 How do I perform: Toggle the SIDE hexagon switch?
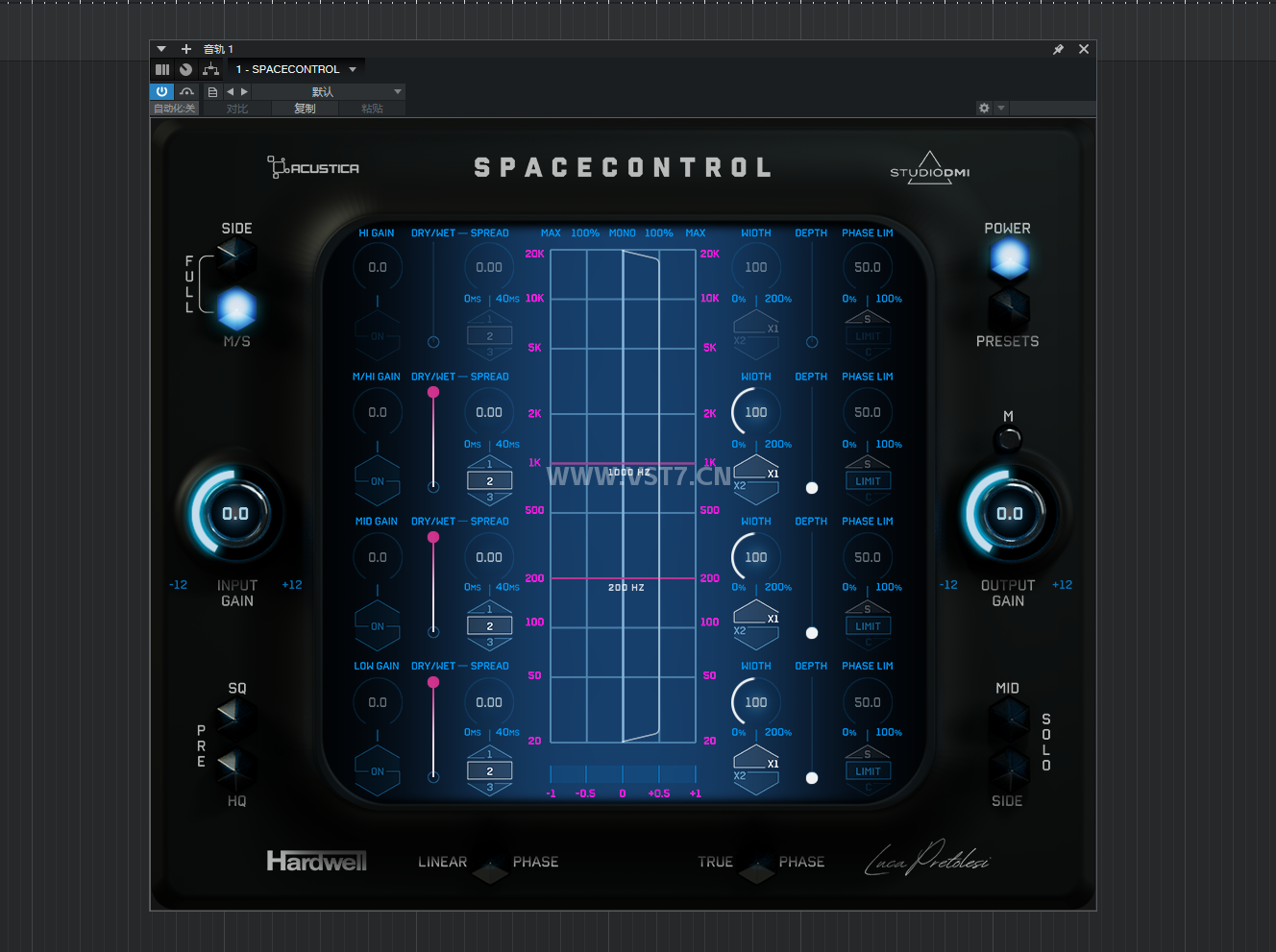coord(236,256)
